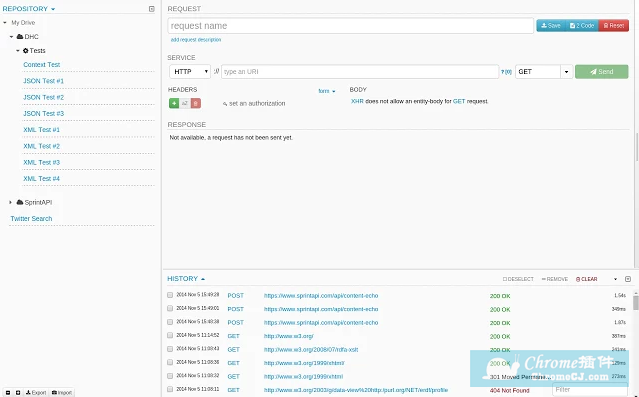This screenshot has width=639, height=397.
Task: Click set an authorization link
Action: [x=254, y=104]
